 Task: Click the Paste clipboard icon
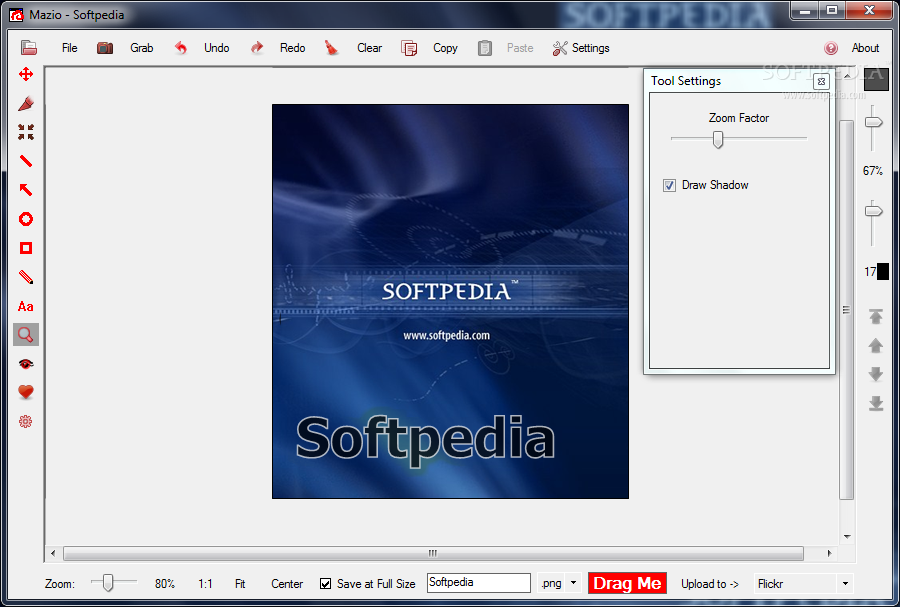484,48
